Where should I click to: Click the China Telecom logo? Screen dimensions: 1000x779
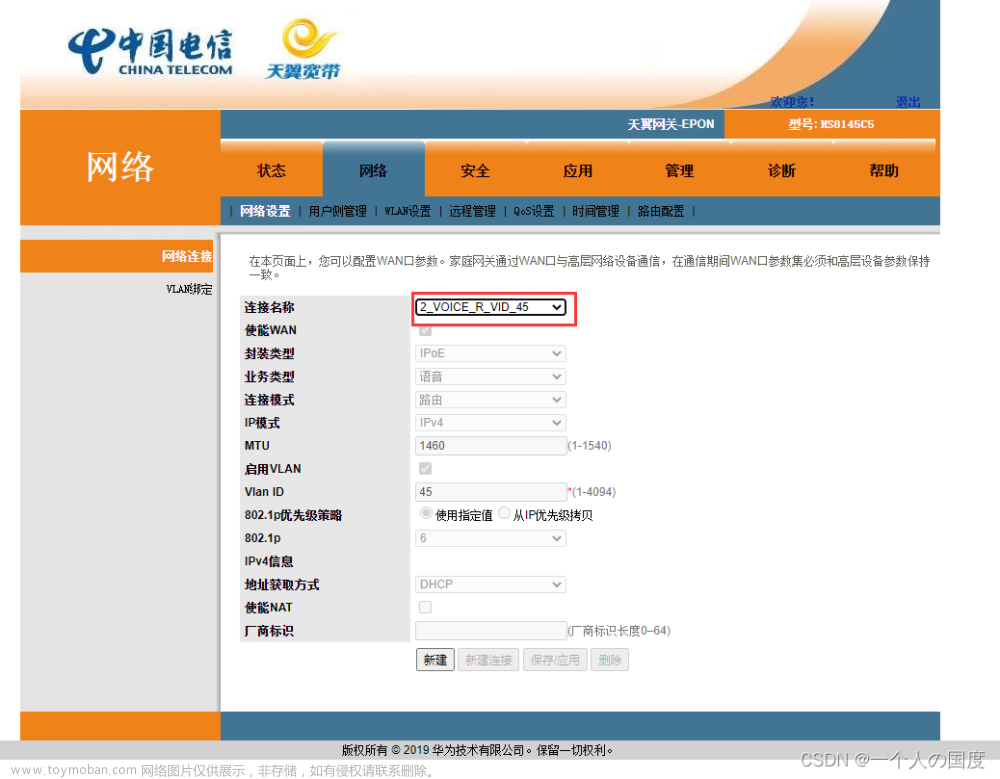pos(151,51)
